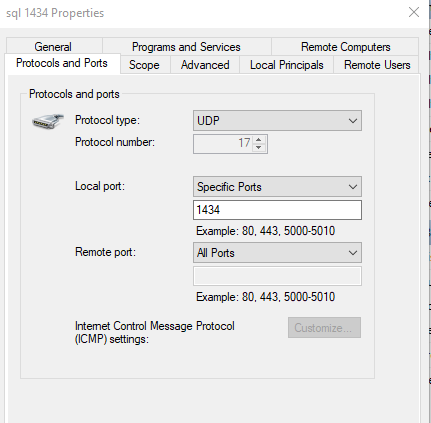Open the Local Principals tab

pyautogui.click(x=287, y=65)
